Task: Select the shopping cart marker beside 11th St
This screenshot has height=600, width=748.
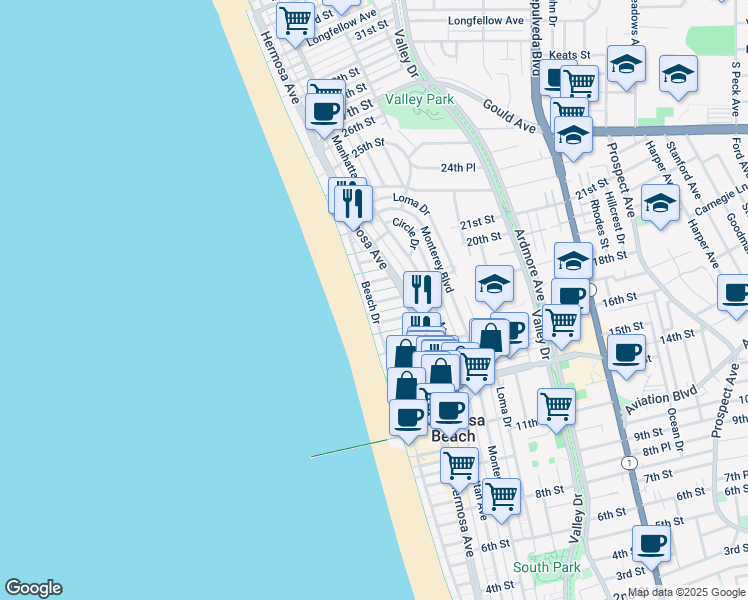Action: (556, 408)
